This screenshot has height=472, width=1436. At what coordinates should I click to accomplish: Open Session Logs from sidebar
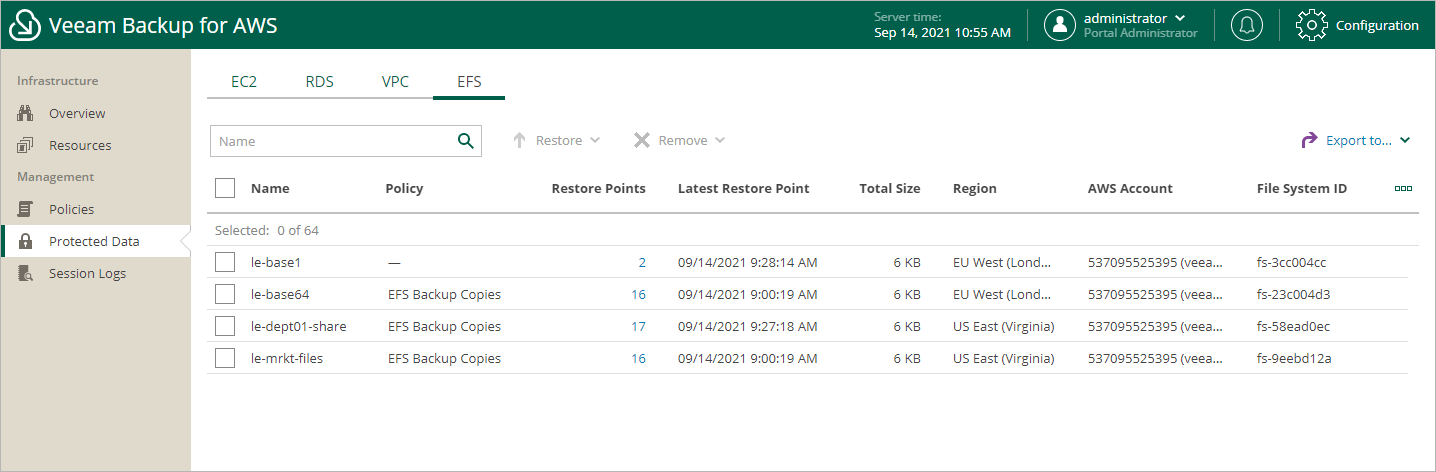[87, 273]
